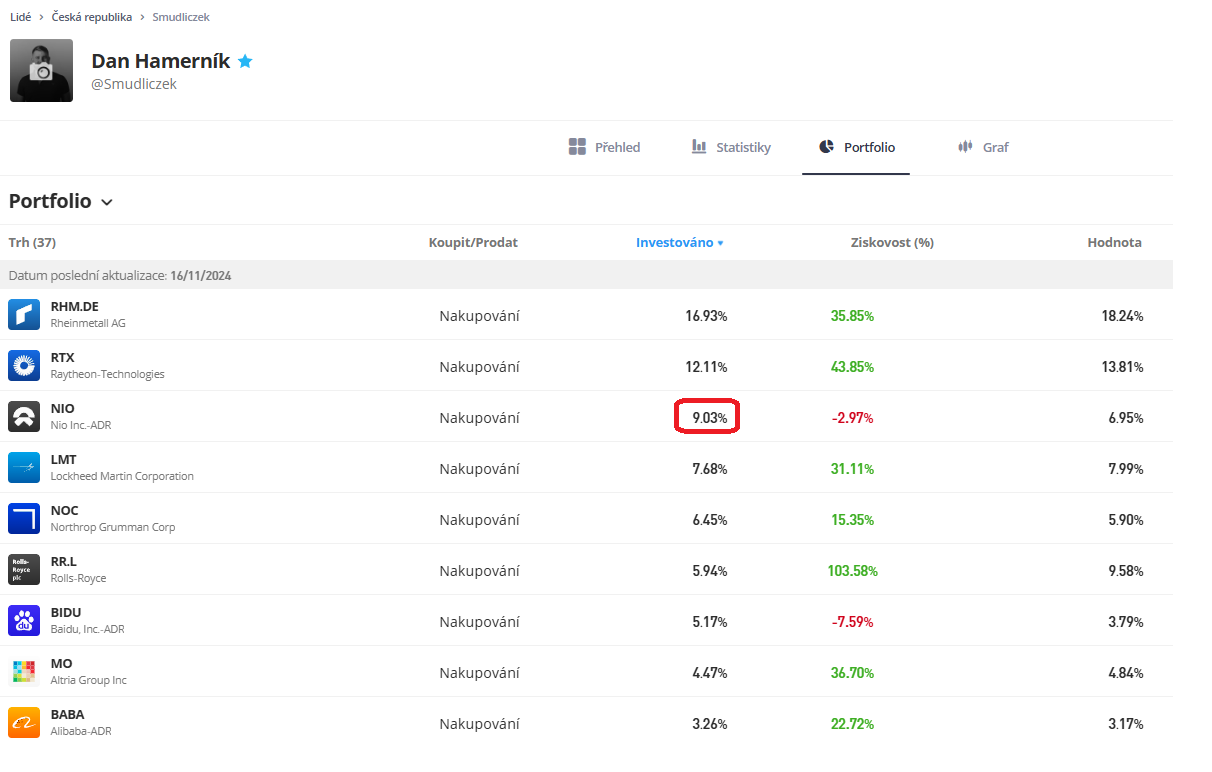Click the Northrop Grumman logo icon

pyautogui.click(x=24, y=518)
